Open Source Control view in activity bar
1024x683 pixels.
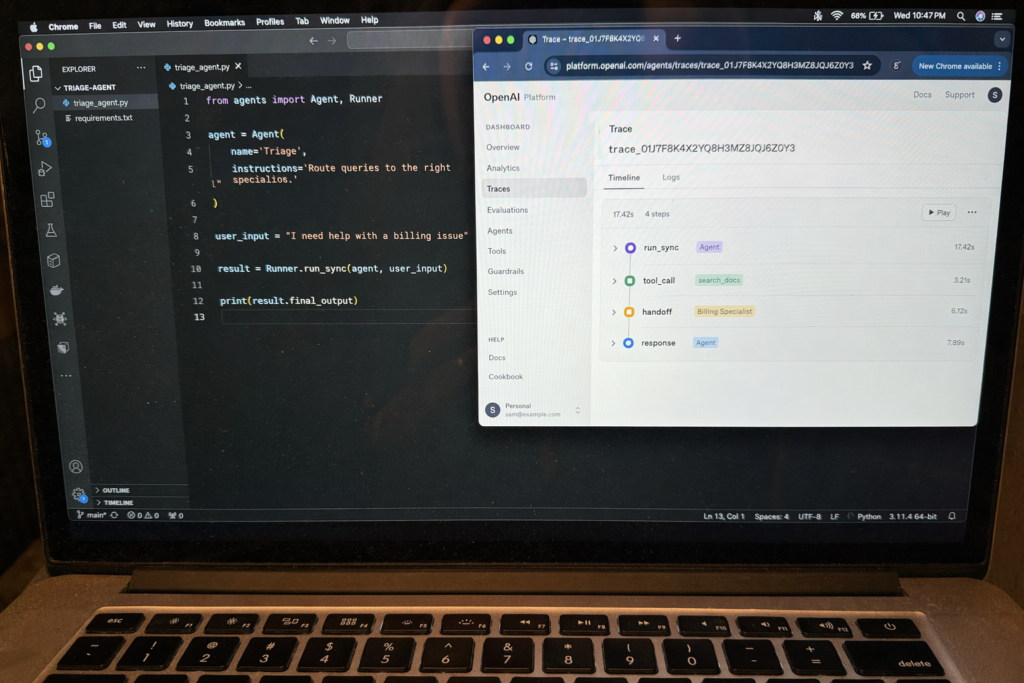pos(42,137)
